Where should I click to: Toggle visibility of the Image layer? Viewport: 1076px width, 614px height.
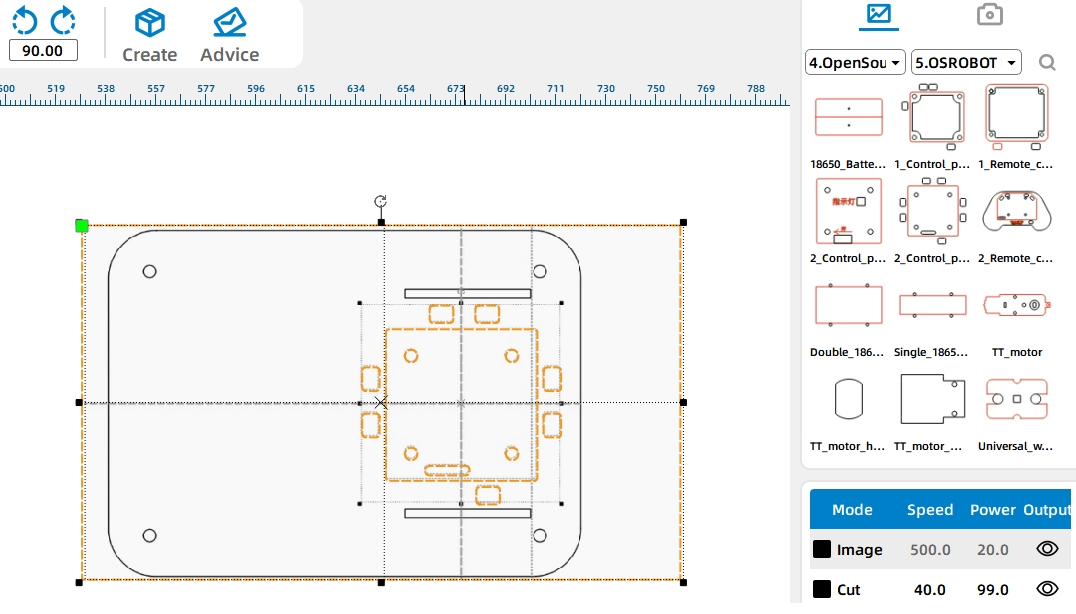1047,549
